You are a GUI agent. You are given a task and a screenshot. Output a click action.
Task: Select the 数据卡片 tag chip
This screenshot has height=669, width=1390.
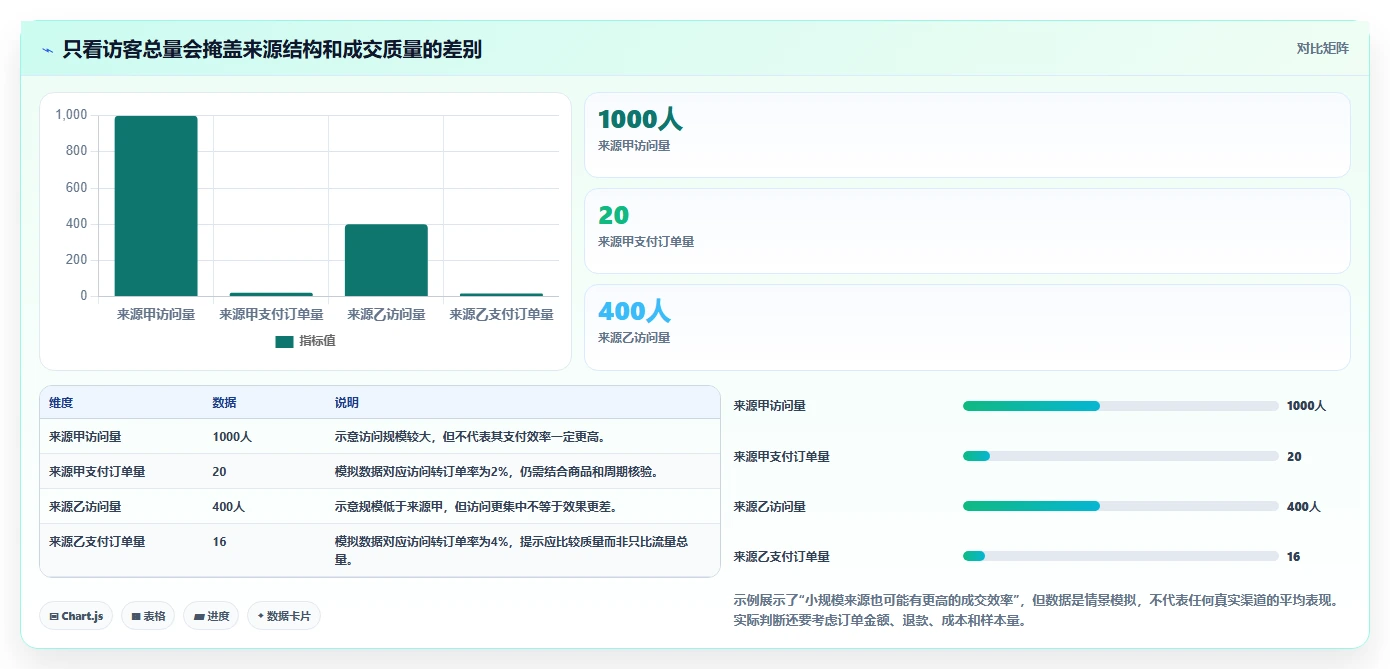point(284,616)
